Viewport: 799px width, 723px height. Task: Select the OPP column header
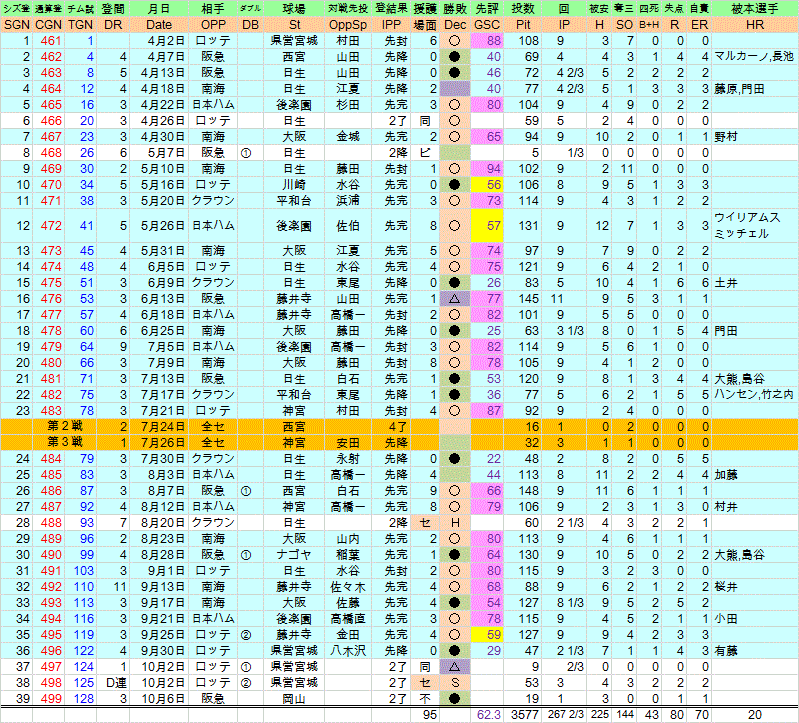(x=213, y=24)
